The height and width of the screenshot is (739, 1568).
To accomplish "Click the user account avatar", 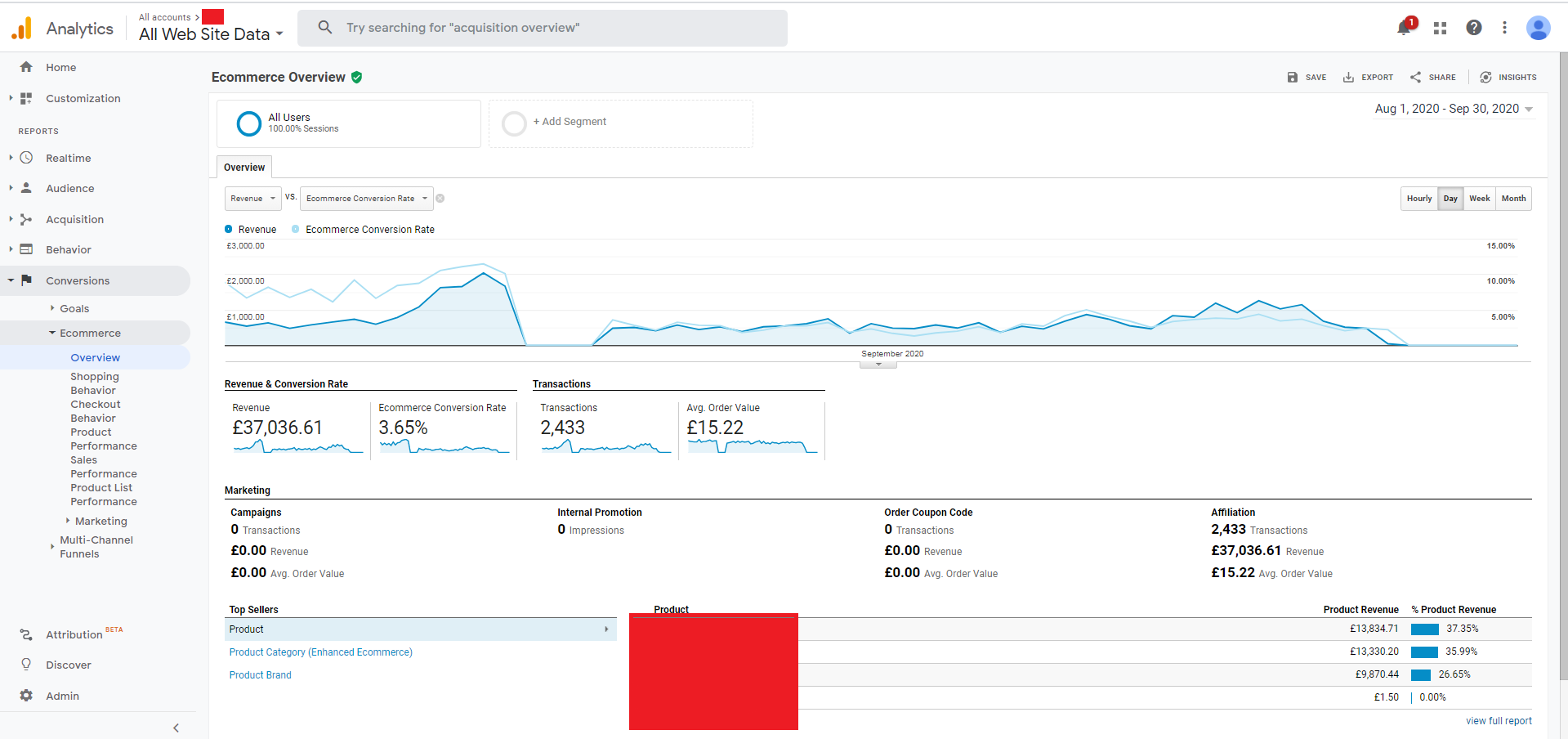I will (1538, 28).
